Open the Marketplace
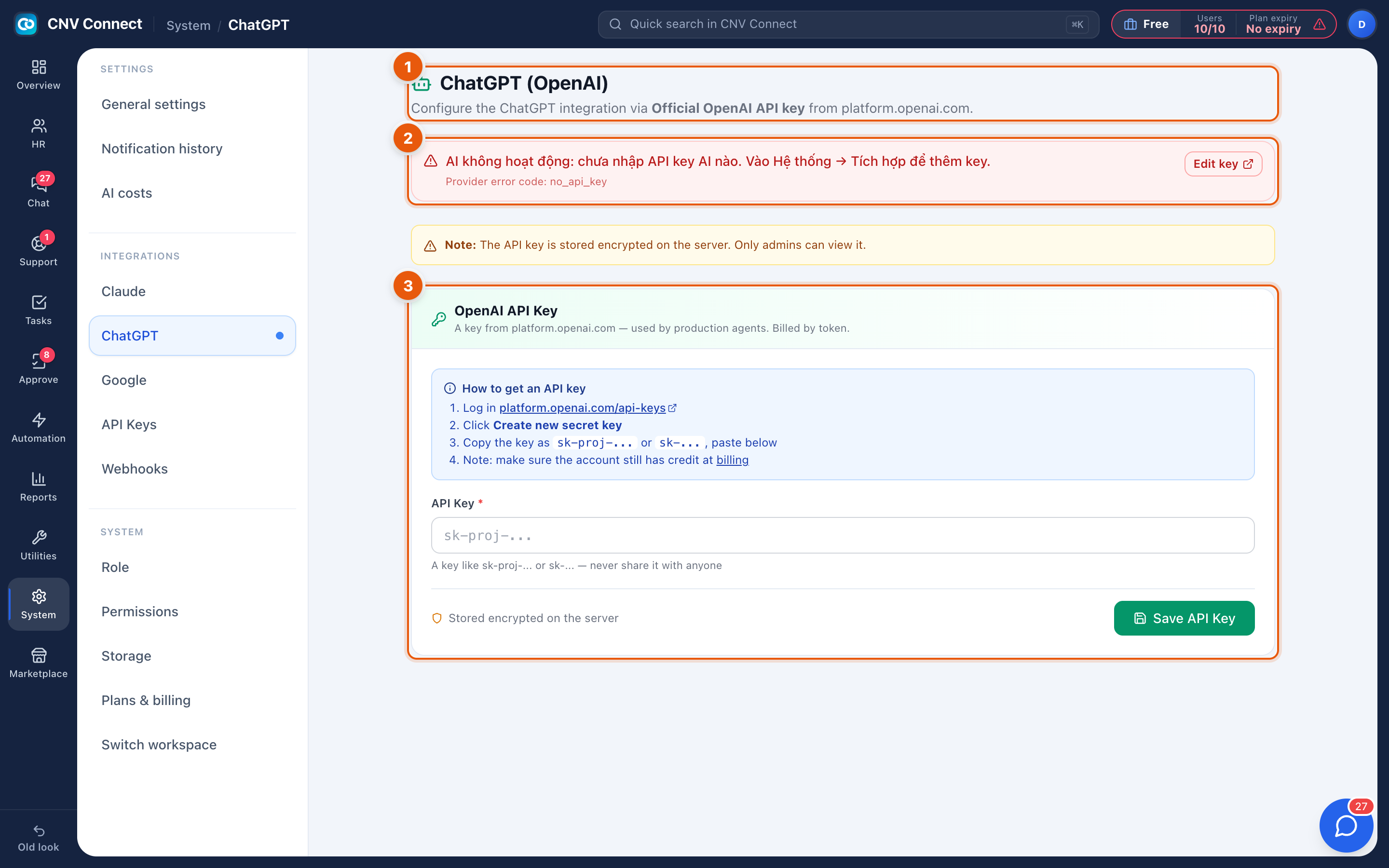Viewport: 1389px width, 868px height. click(x=39, y=663)
